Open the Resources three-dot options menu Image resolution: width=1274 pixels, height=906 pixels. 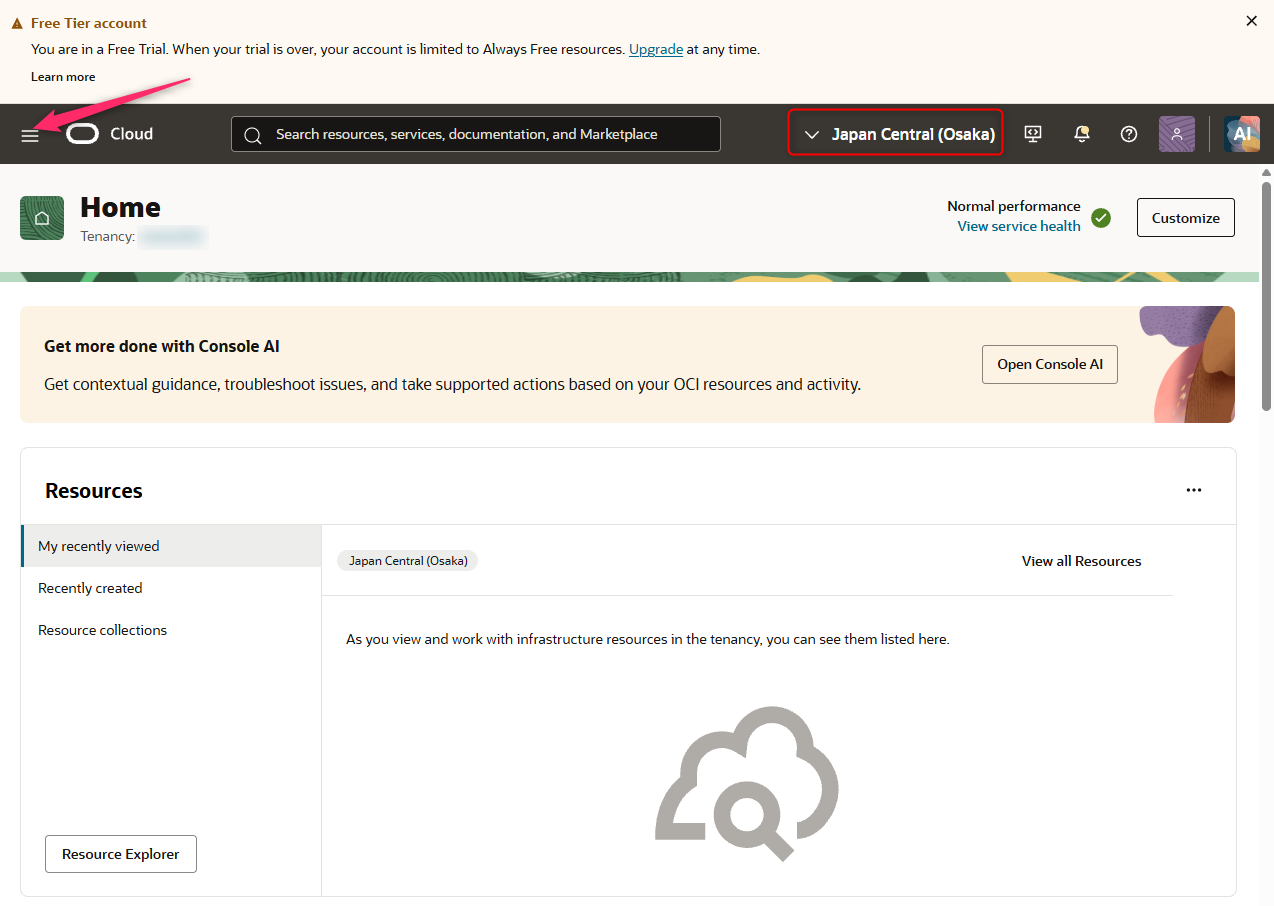(x=1193, y=490)
